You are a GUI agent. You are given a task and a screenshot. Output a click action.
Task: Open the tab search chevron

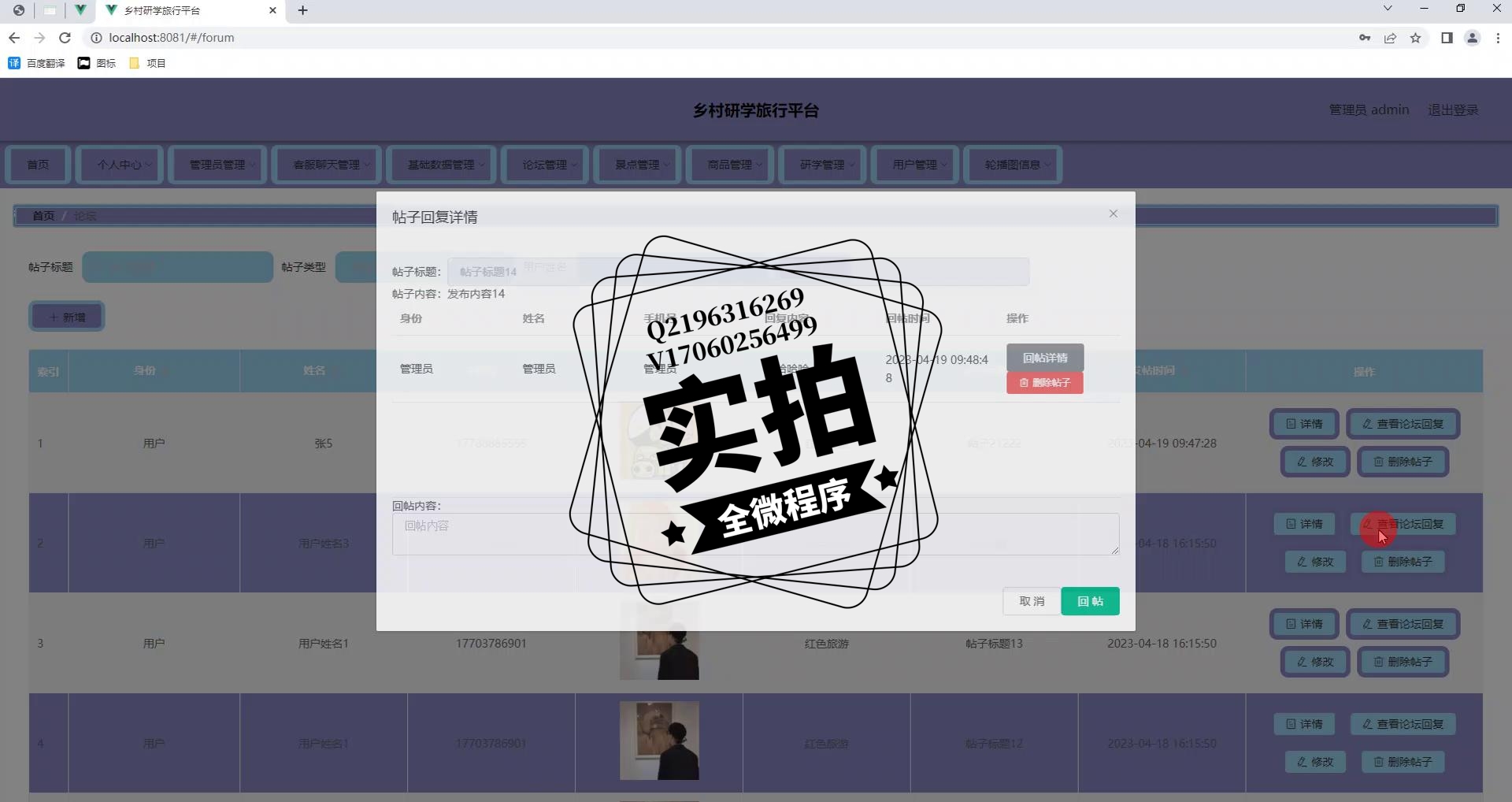click(1388, 9)
